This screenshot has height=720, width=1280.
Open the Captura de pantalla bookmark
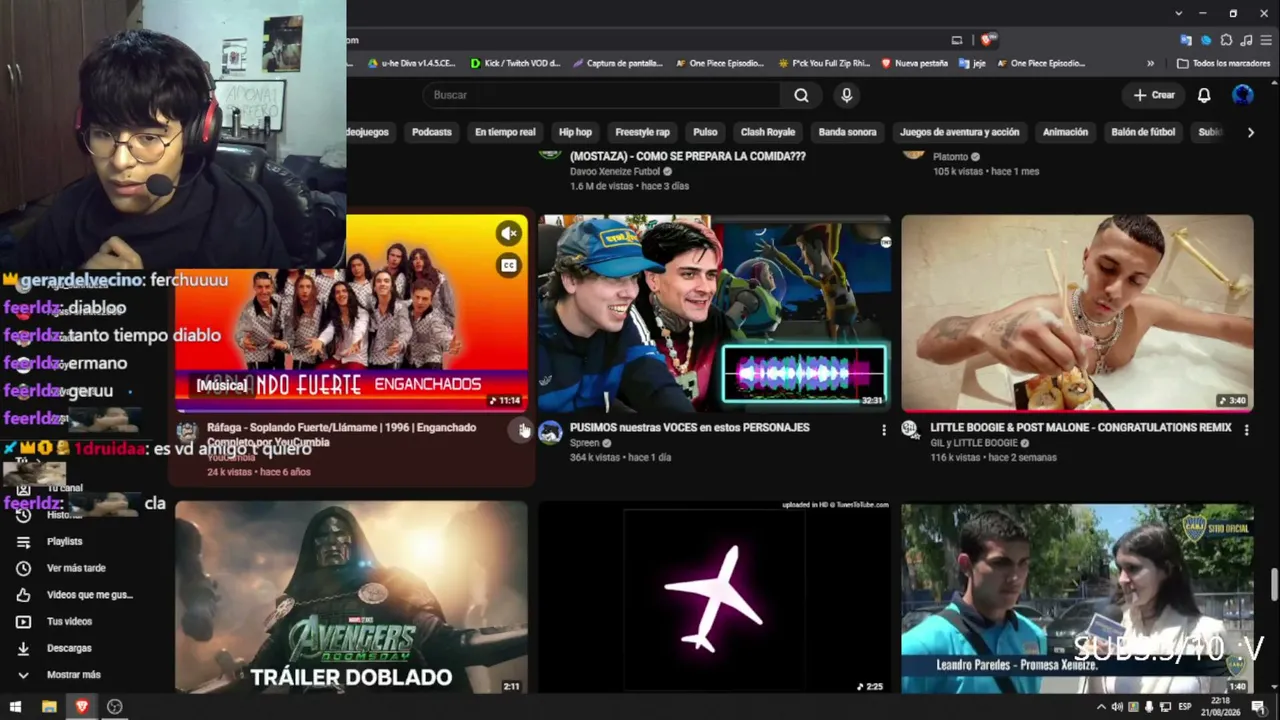pos(617,63)
